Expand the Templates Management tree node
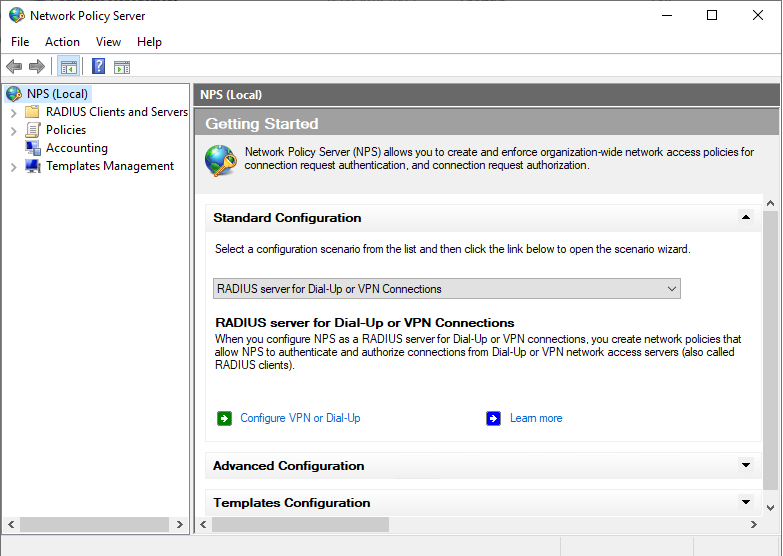The width and height of the screenshot is (783, 556). (x=13, y=167)
